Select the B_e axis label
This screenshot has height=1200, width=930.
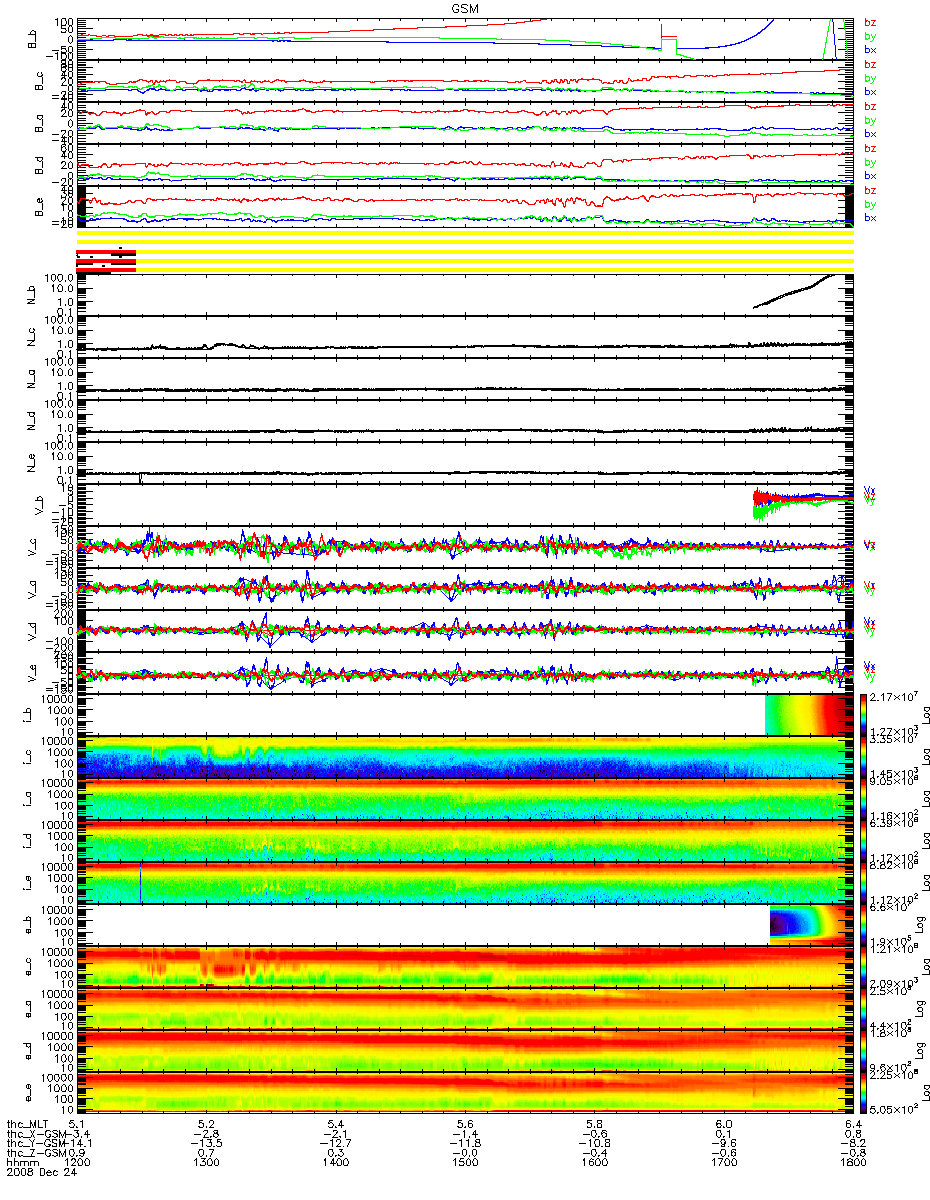click(41, 206)
